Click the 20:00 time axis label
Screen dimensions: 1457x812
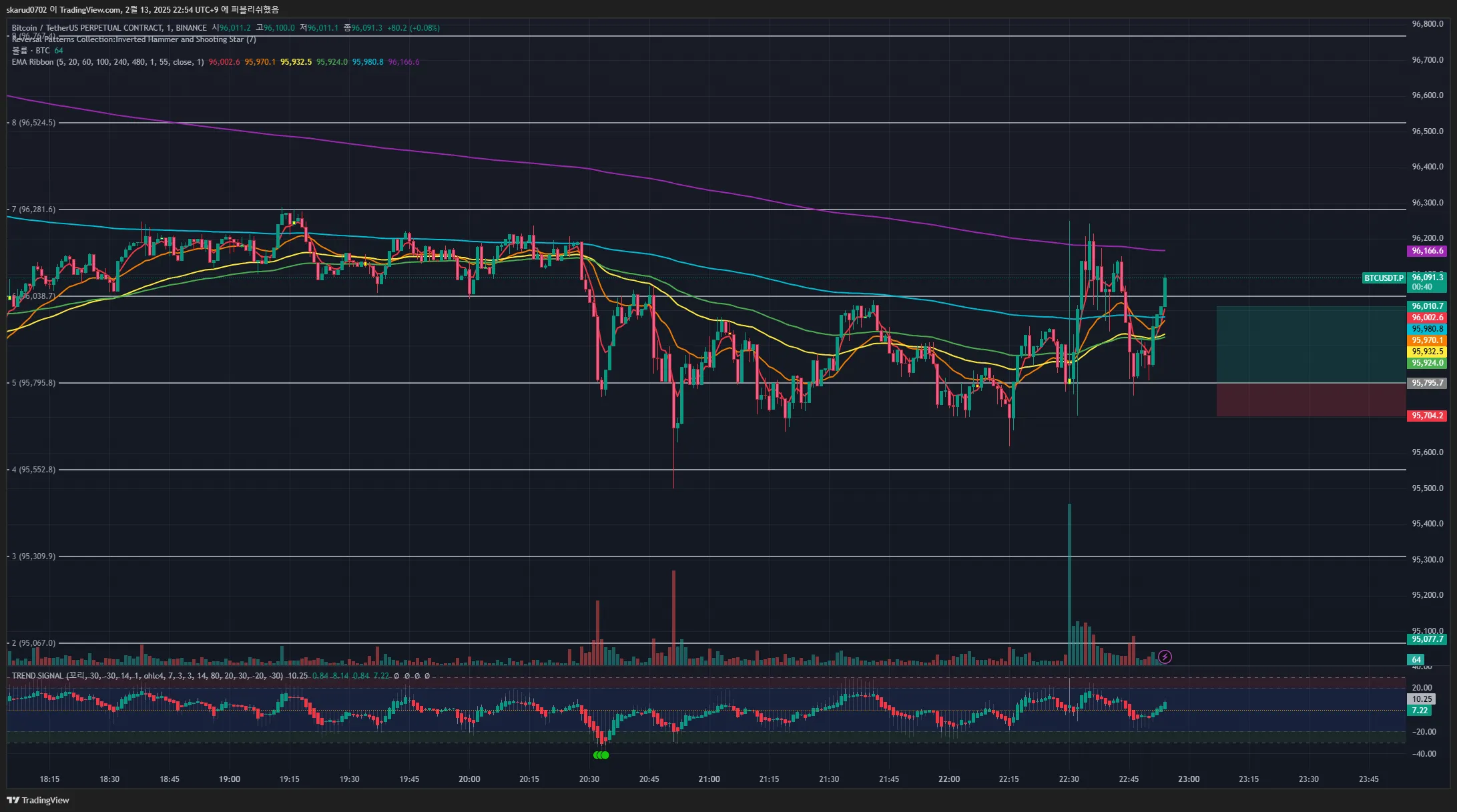tap(469, 779)
